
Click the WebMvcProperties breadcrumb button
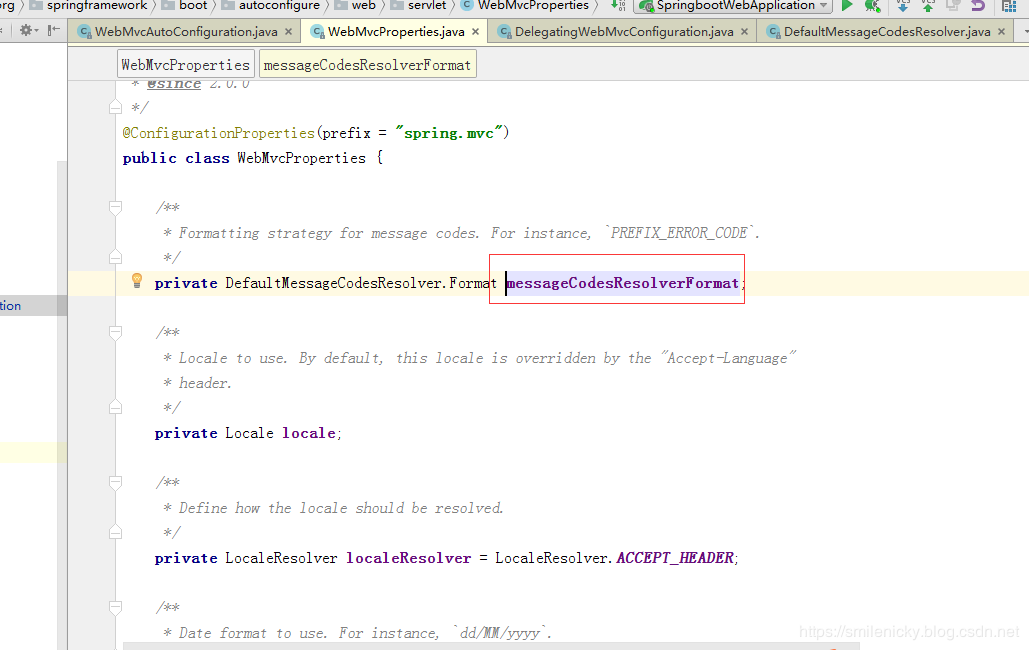click(x=186, y=65)
